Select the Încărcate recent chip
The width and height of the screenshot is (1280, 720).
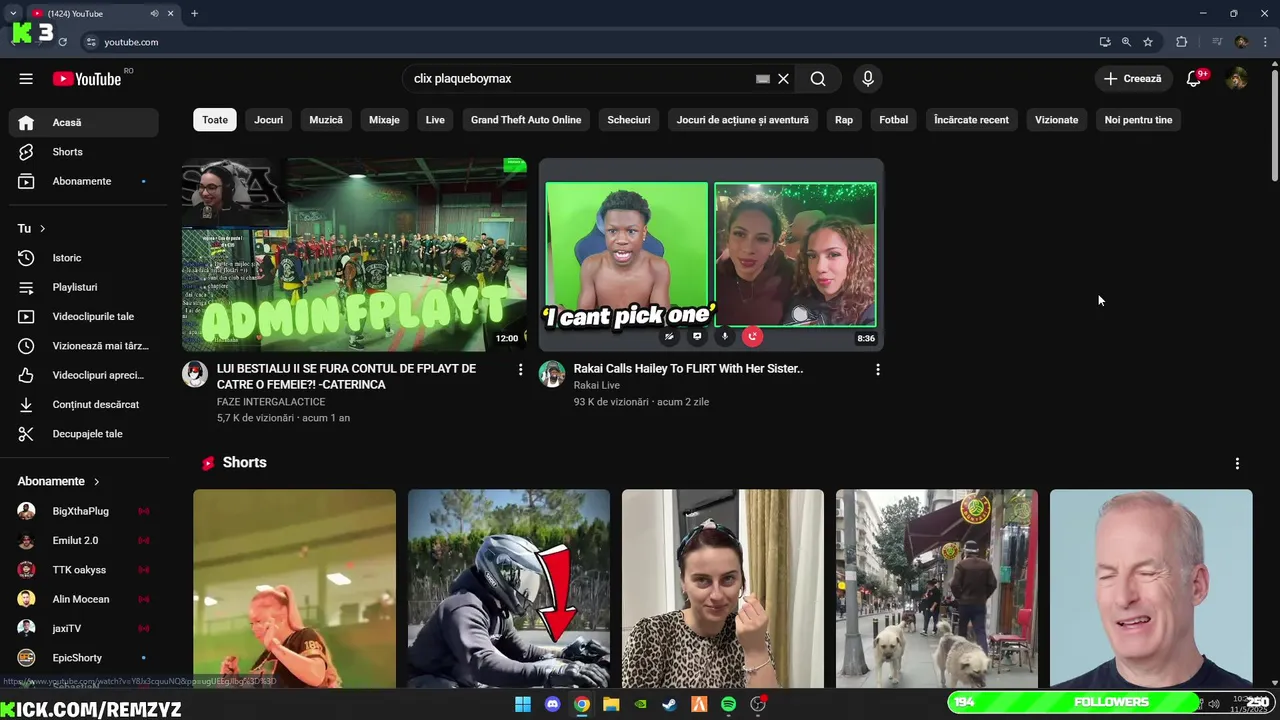971,120
